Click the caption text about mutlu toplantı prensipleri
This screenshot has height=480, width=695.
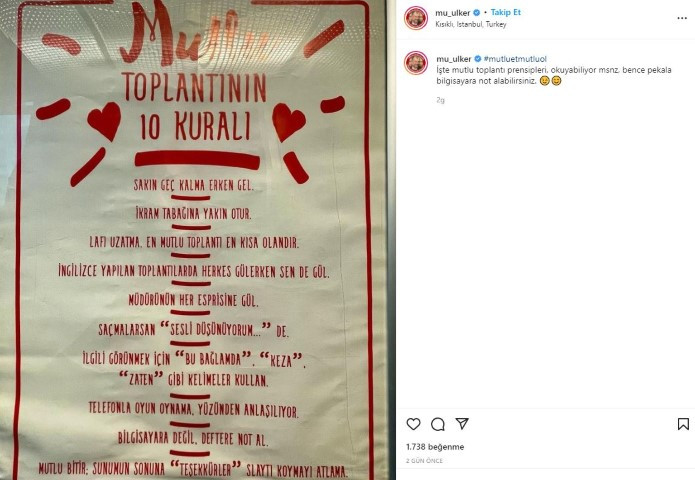click(554, 75)
